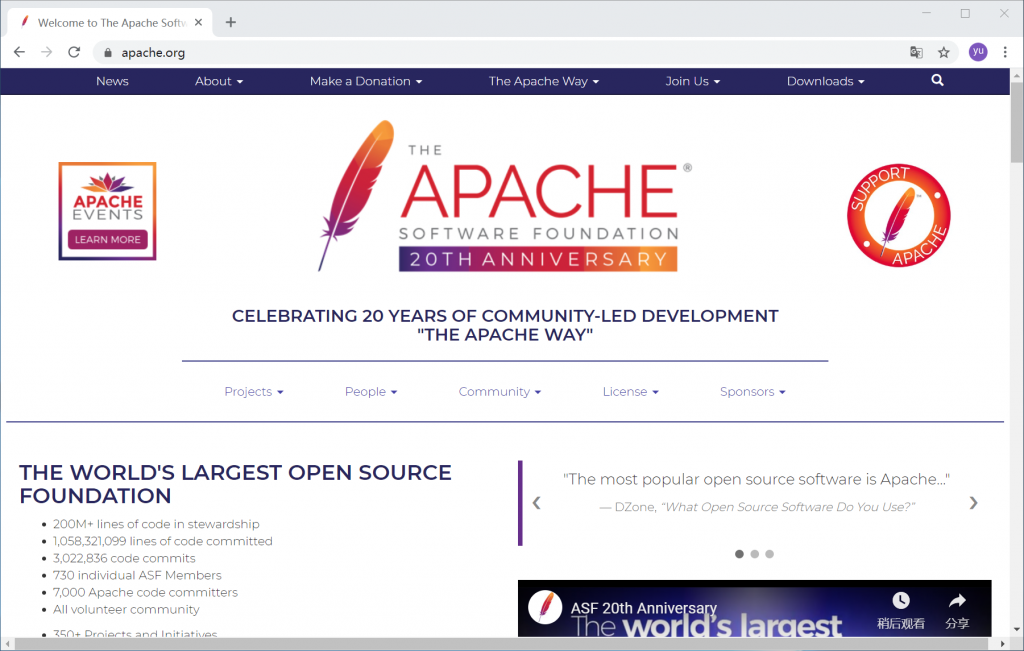This screenshot has height=651, width=1024.
Task: Click the browser reload page icon
Action: (74, 53)
